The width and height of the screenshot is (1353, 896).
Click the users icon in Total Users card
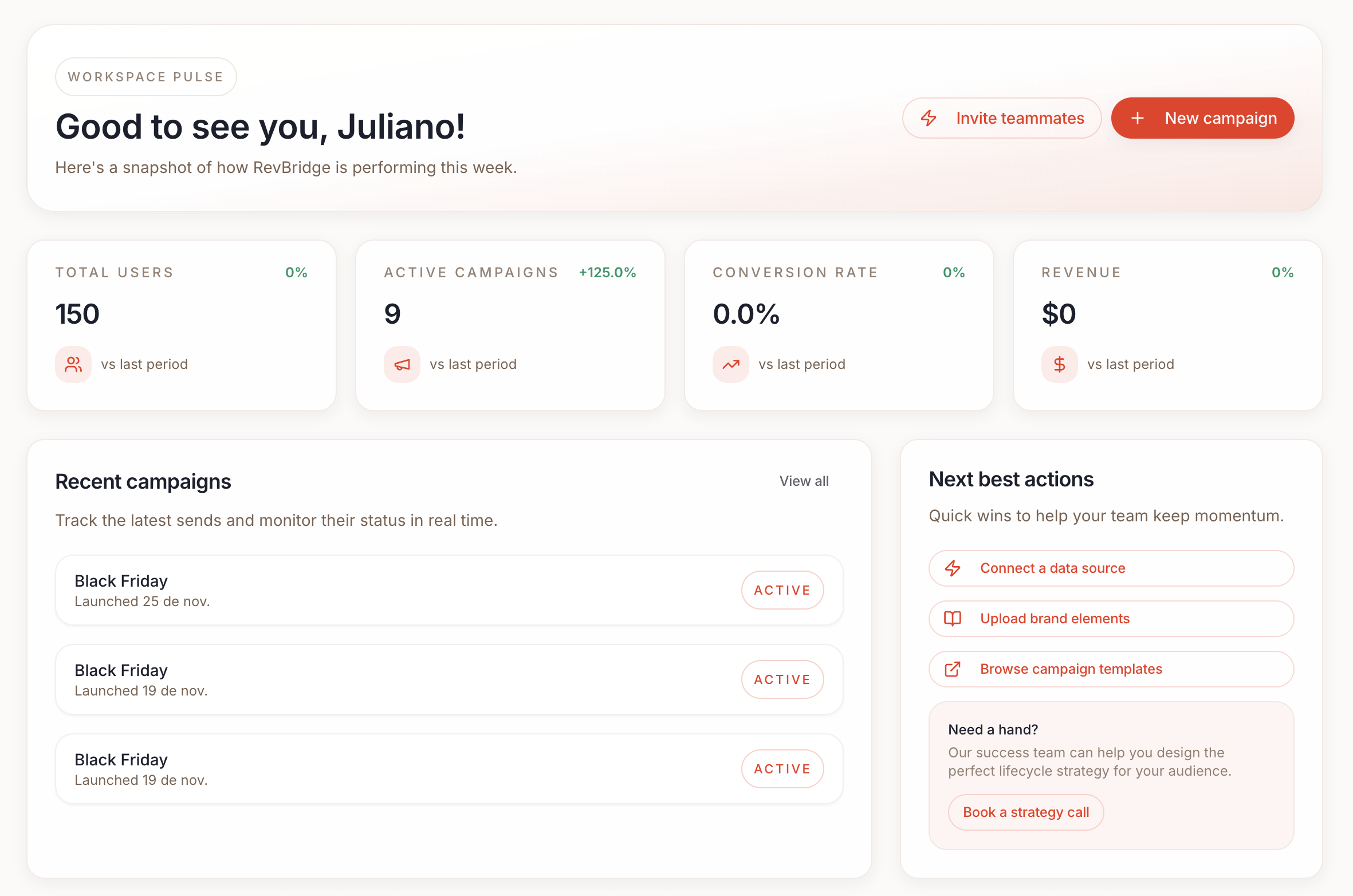coord(73,364)
